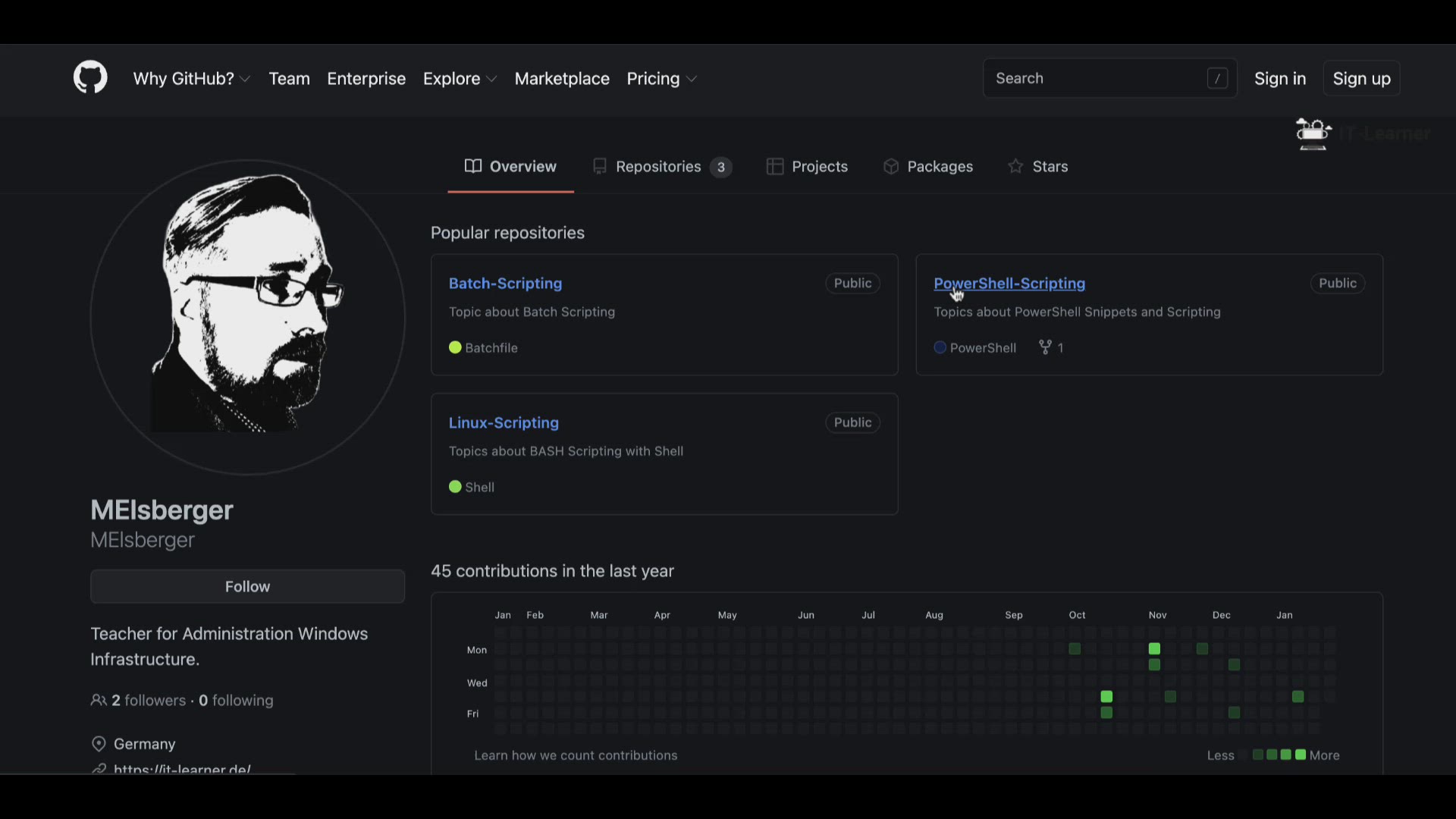Click the Public badge on Linux-Scripting
Viewport: 1456px width, 819px height.
pyautogui.click(x=853, y=422)
